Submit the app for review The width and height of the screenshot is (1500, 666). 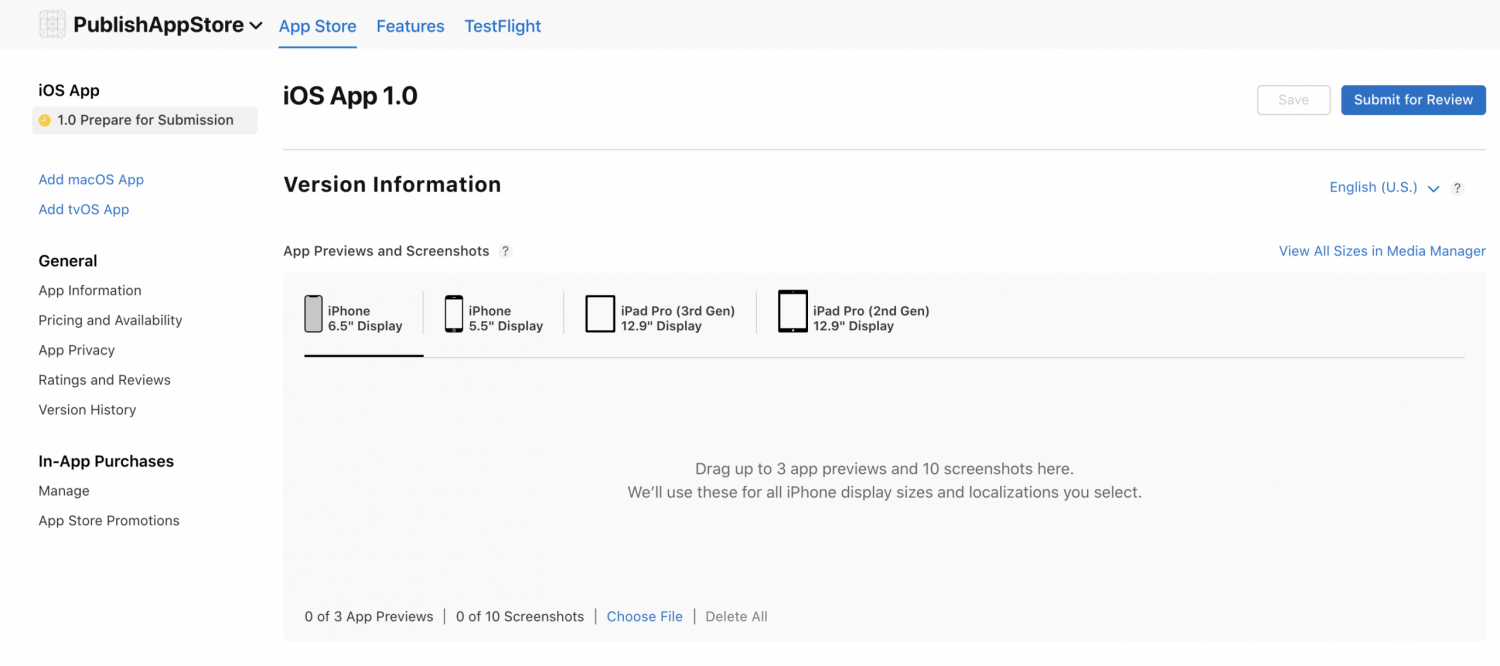pos(1412,100)
